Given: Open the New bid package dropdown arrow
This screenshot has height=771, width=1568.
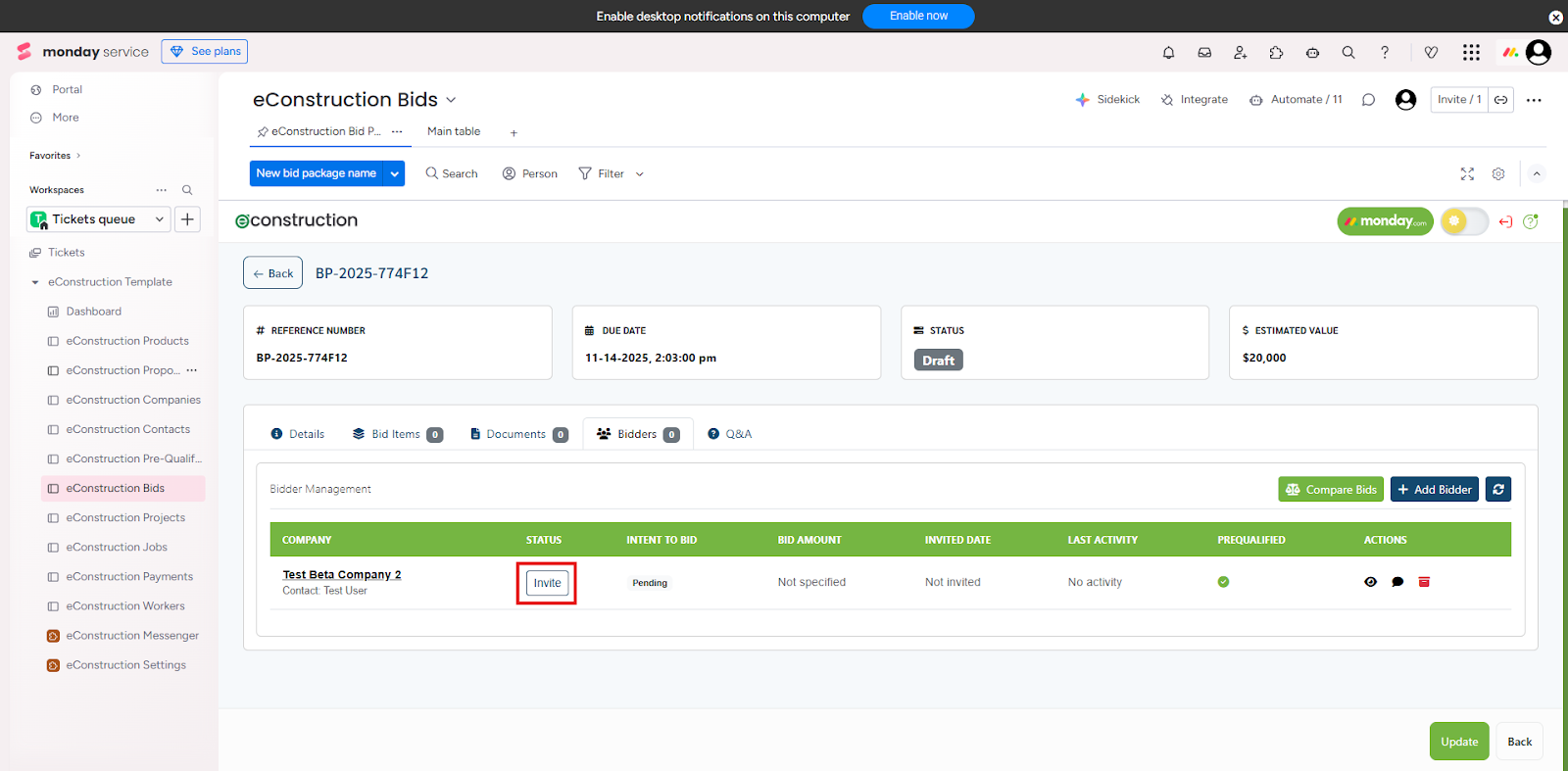Looking at the screenshot, I should (x=395, y=173).
